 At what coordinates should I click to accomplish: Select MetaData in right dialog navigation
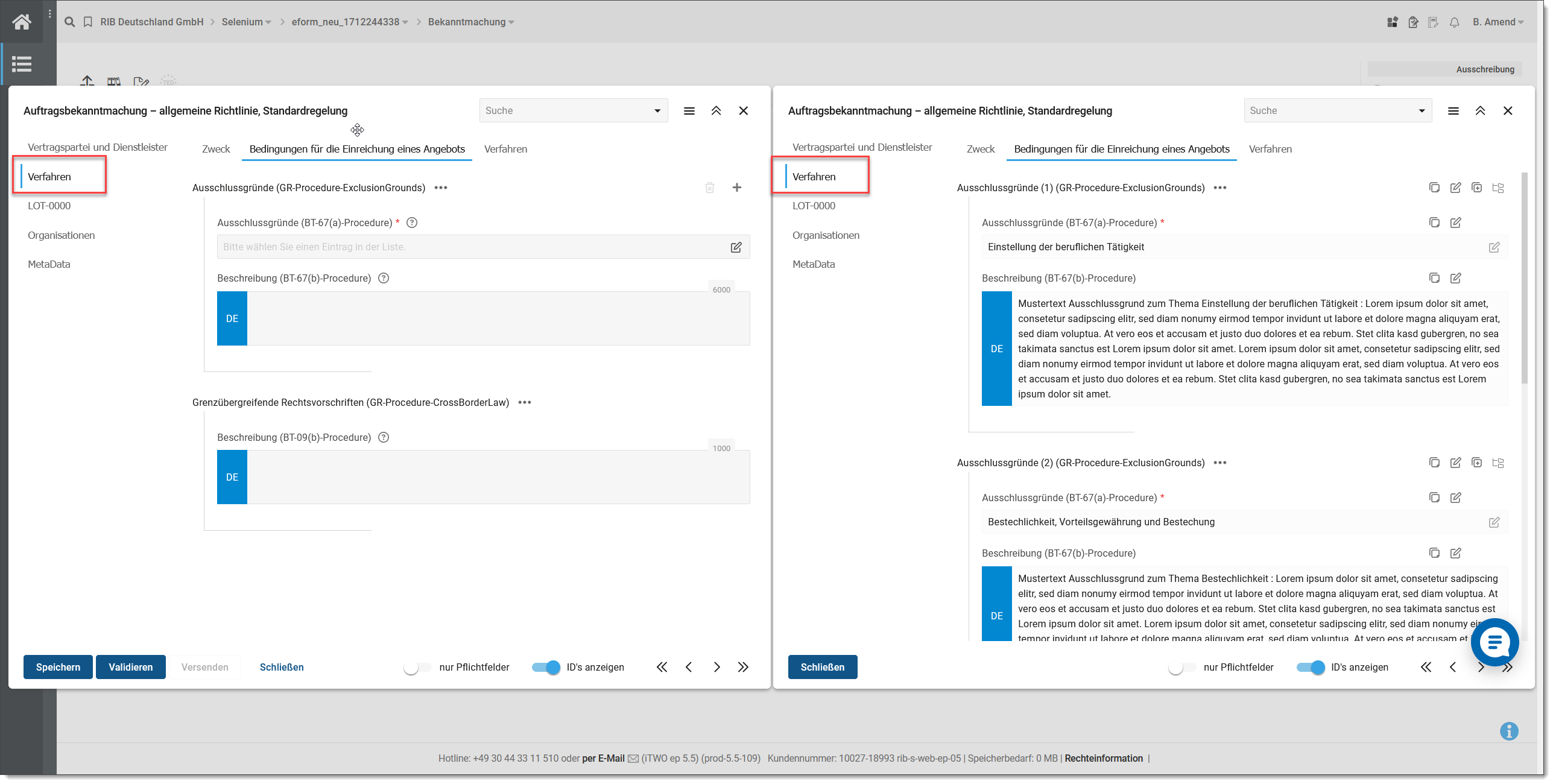coord(814,264)
